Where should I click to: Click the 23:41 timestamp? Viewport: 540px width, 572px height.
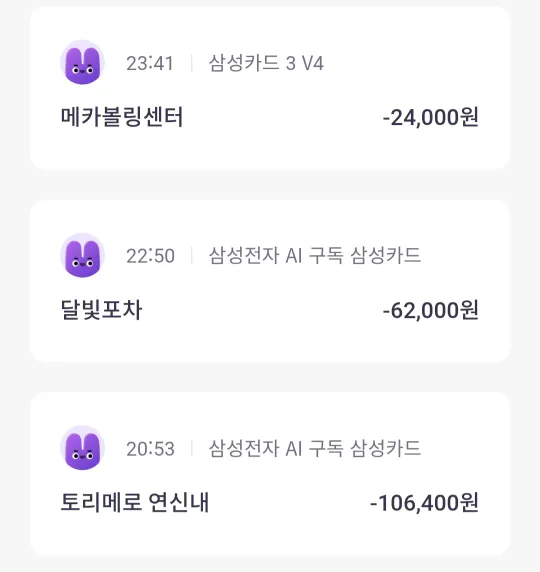coord(150,63)
